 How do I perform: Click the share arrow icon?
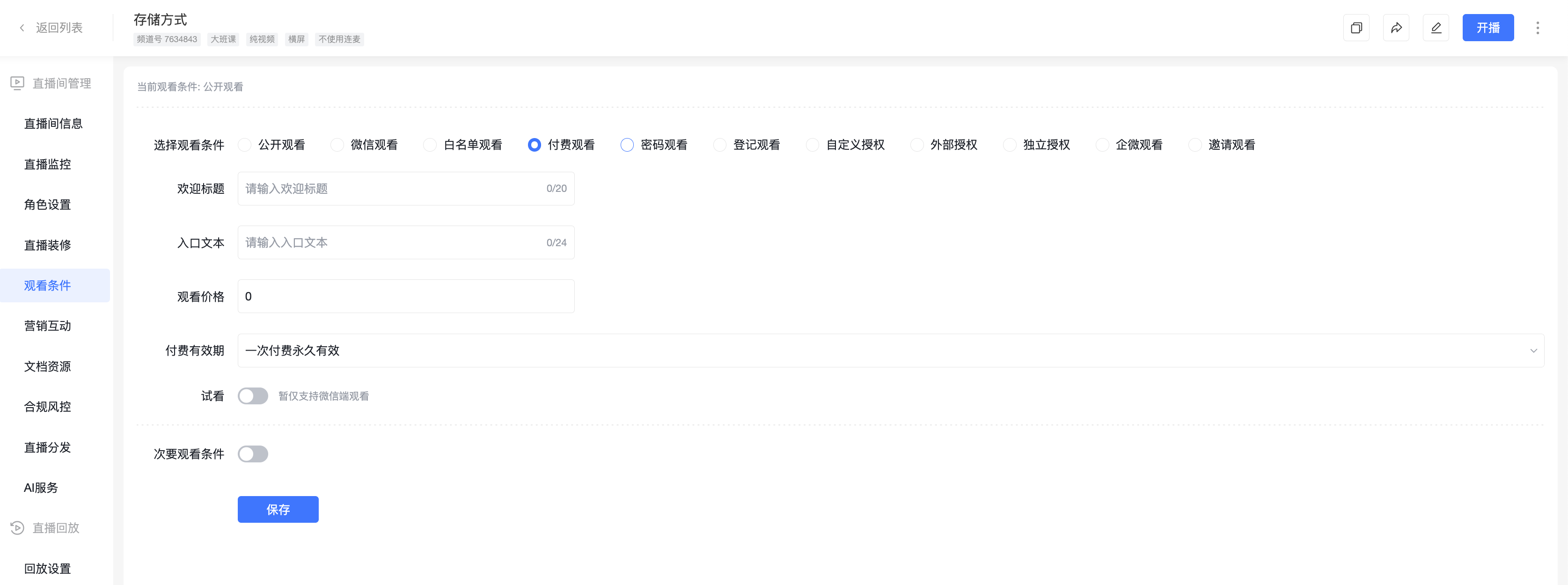click(1396, 28)
